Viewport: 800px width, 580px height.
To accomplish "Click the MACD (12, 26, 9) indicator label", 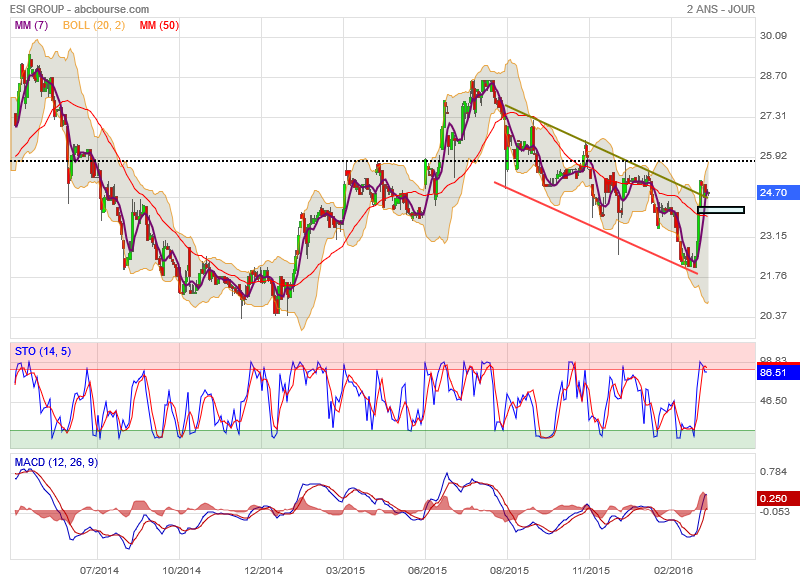I will [56, 462].
